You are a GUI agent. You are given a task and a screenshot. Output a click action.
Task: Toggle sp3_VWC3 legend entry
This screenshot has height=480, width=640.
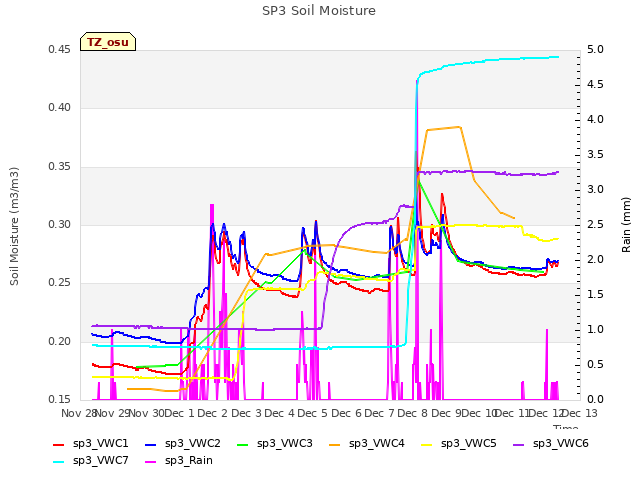pyautogui.click(x=275, y=444)
